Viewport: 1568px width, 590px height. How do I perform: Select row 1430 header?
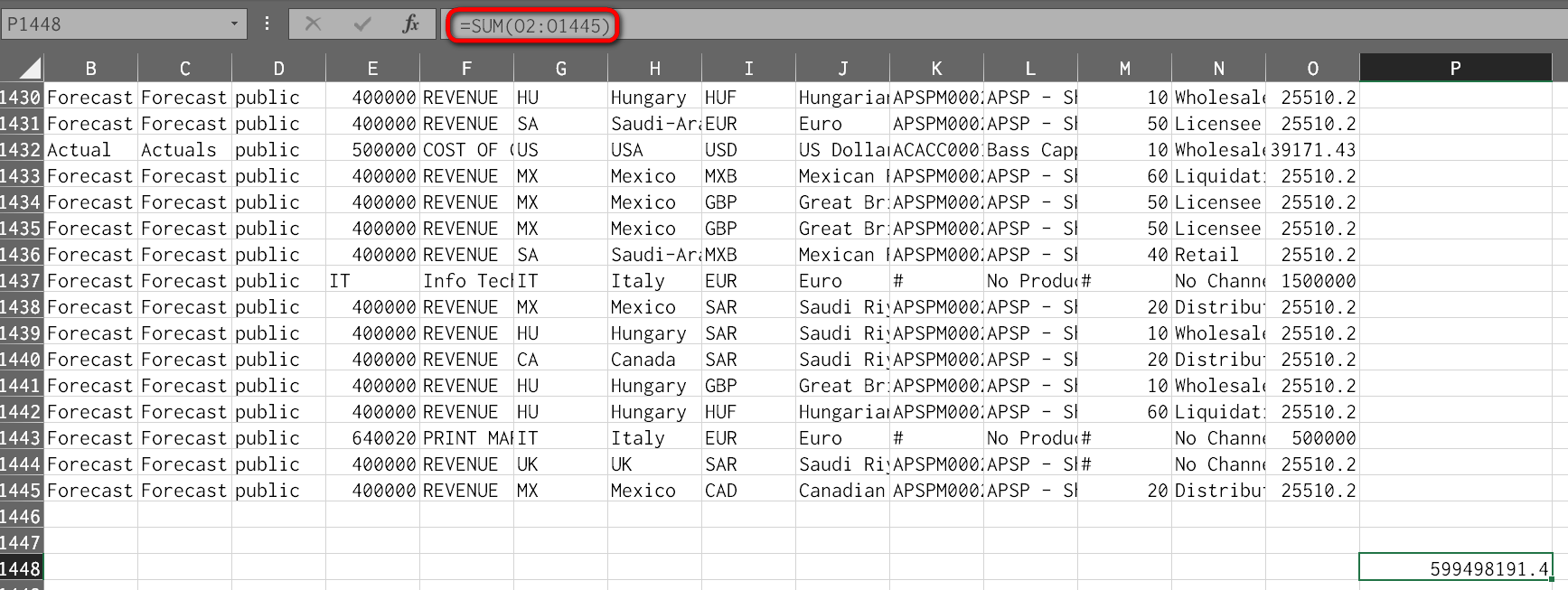[22, 98]
